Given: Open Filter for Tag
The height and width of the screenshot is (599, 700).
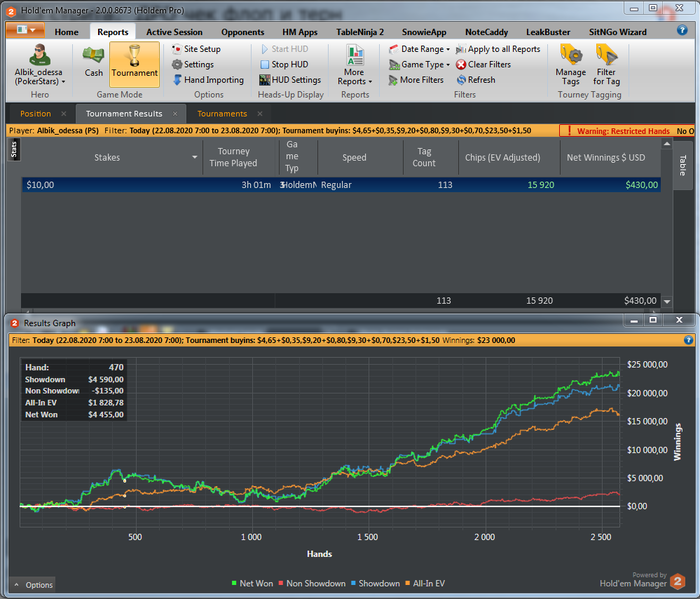Looking at the screenshot, I should (x=606, y=65).
